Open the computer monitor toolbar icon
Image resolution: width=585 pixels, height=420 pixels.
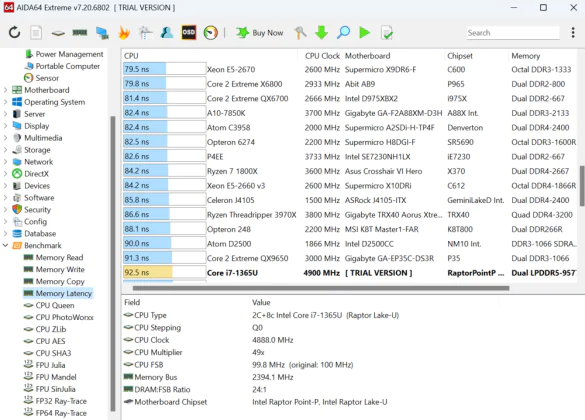coord(102,33)
